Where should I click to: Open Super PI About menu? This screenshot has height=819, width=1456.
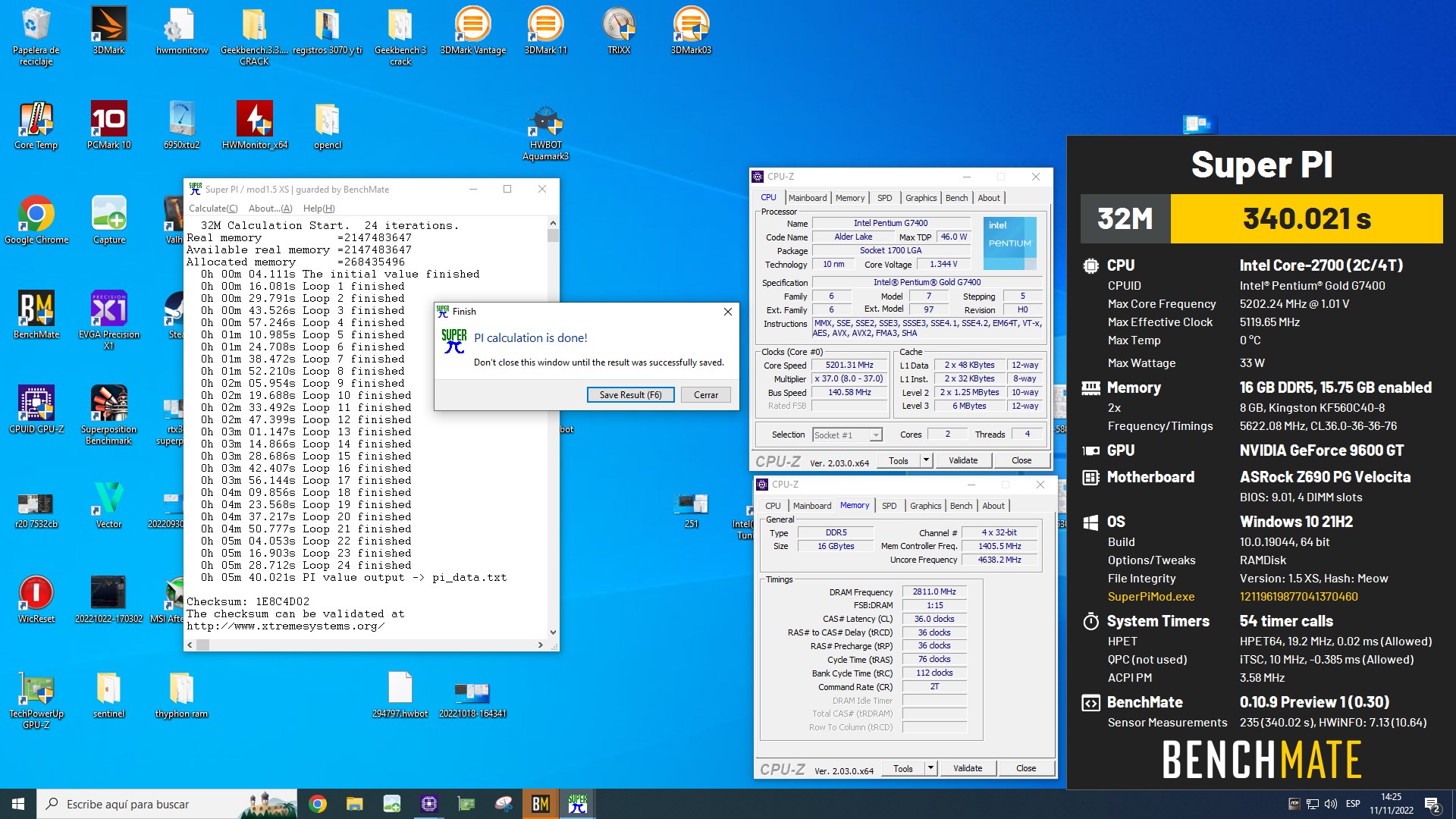tap(270, 209)
